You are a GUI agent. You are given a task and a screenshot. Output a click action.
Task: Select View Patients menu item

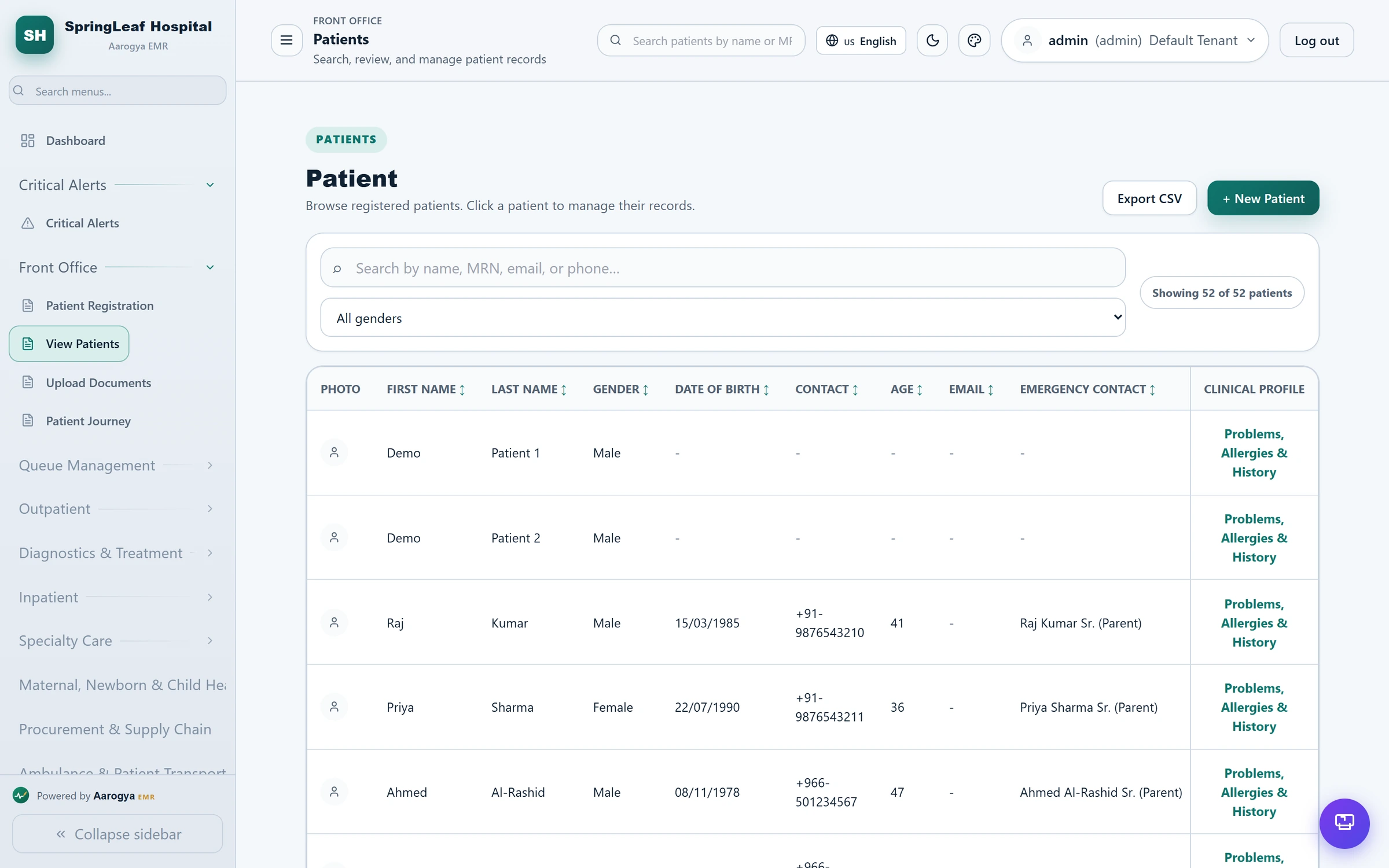point(69,344)
